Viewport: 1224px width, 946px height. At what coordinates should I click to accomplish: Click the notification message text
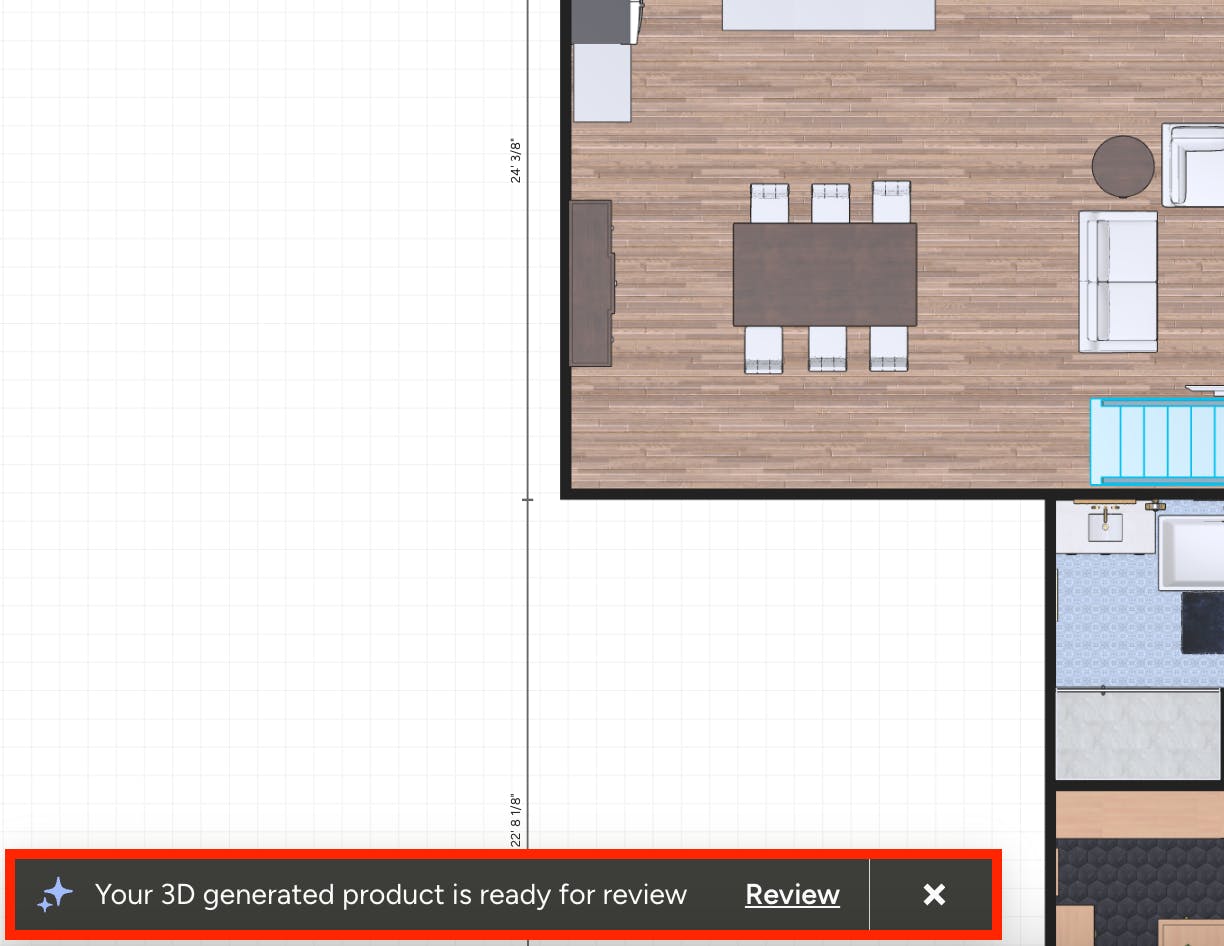click(391, 894)
